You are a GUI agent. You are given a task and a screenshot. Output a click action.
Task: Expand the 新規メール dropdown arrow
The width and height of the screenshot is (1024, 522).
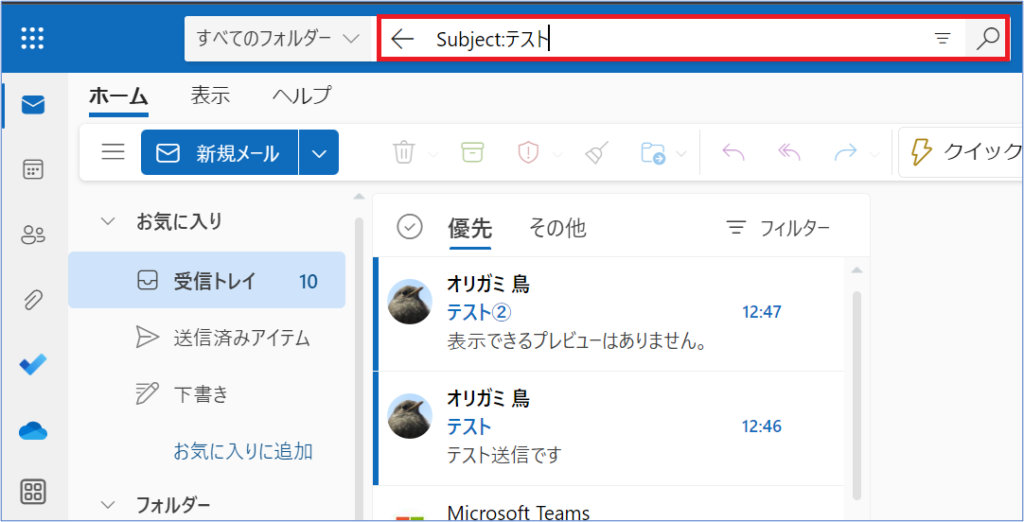pos(319,153)
